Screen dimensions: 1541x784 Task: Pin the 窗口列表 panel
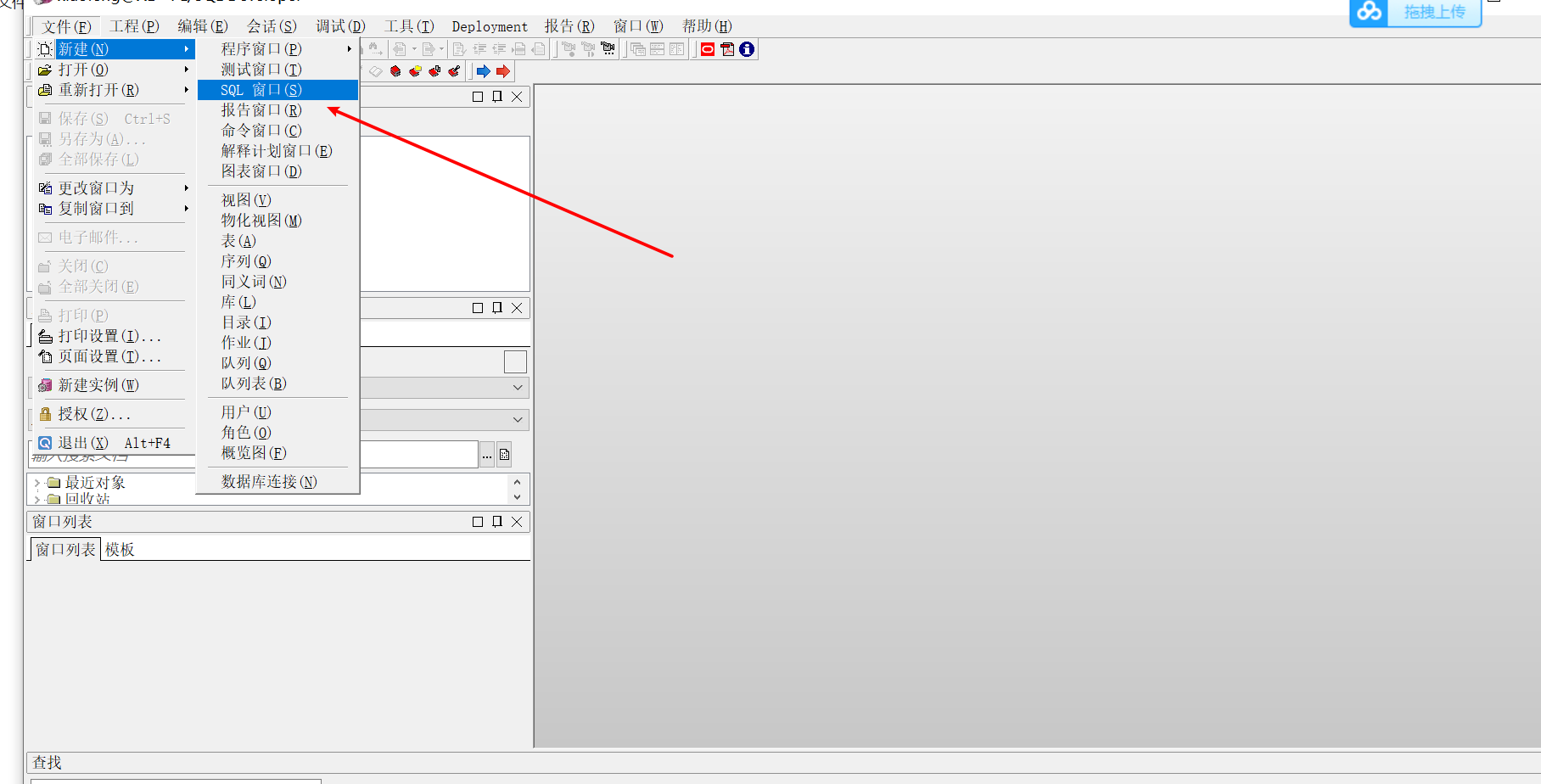click(497, 522)
